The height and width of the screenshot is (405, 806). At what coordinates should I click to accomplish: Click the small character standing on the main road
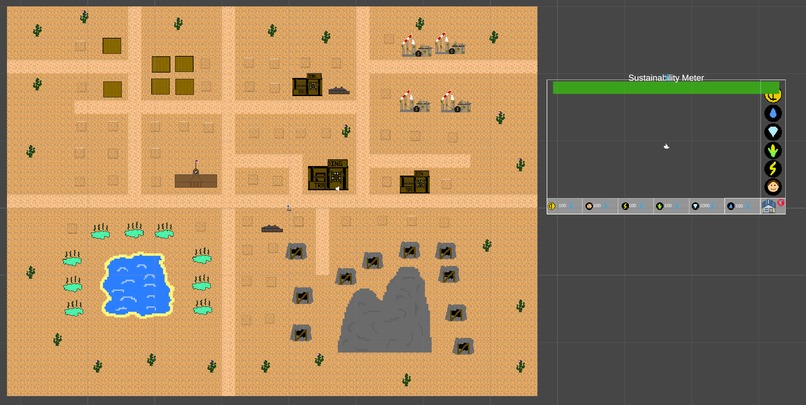(x=289, y=207)
